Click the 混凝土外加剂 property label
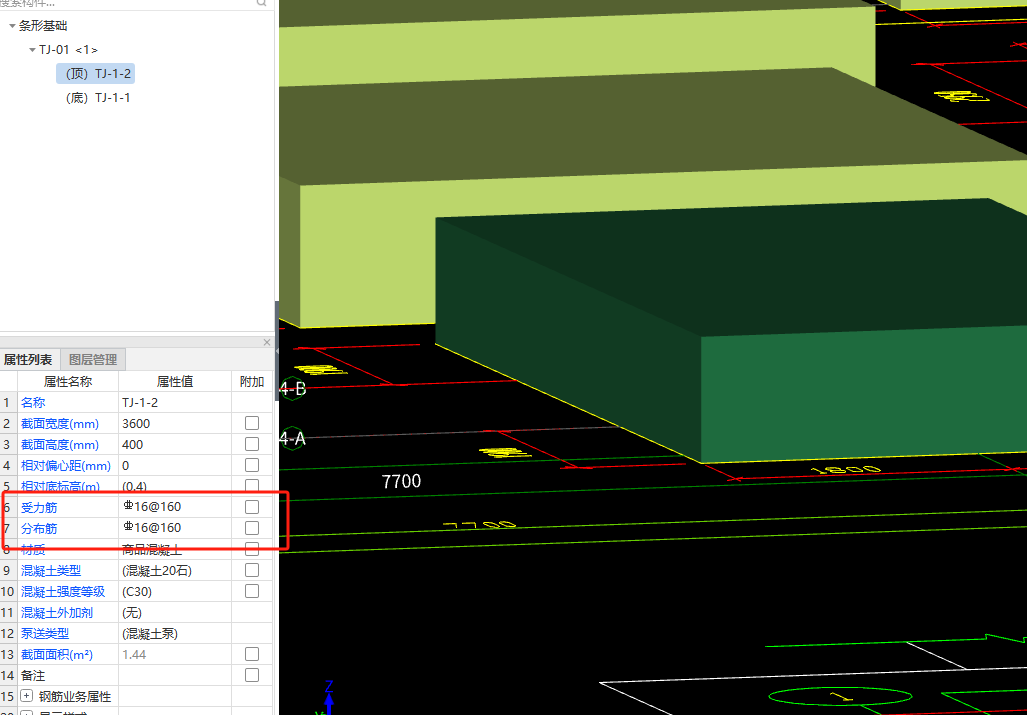Viewport: 1027px width, 715px height. [56, 613]
